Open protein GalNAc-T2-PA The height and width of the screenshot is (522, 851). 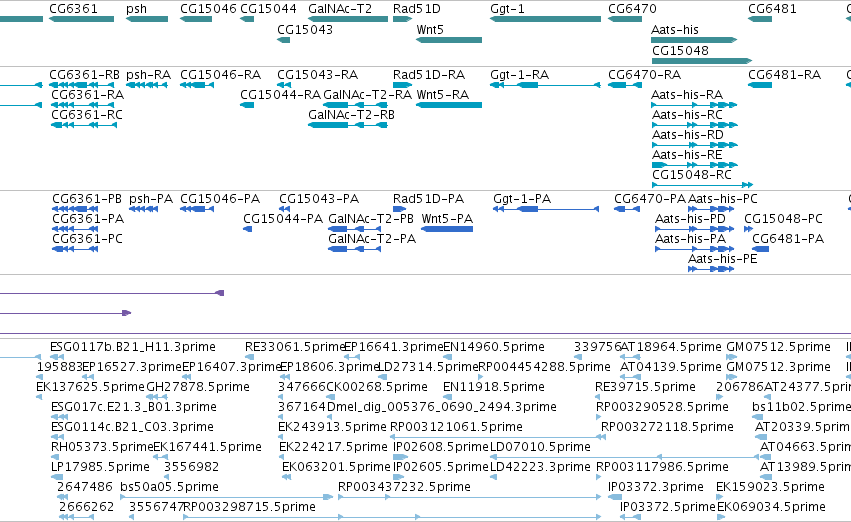coord(372,239)
